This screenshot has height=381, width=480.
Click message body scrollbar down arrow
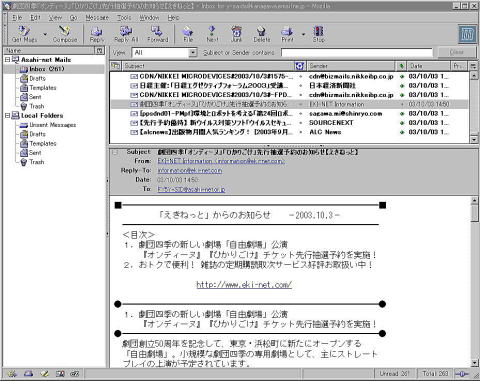[x=474, y=363]
